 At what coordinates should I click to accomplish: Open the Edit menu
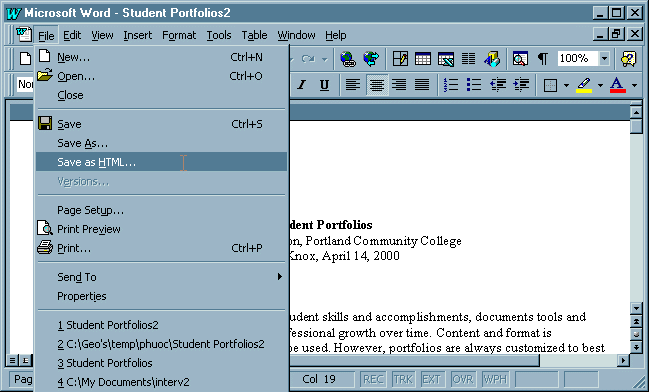[72, 36]
